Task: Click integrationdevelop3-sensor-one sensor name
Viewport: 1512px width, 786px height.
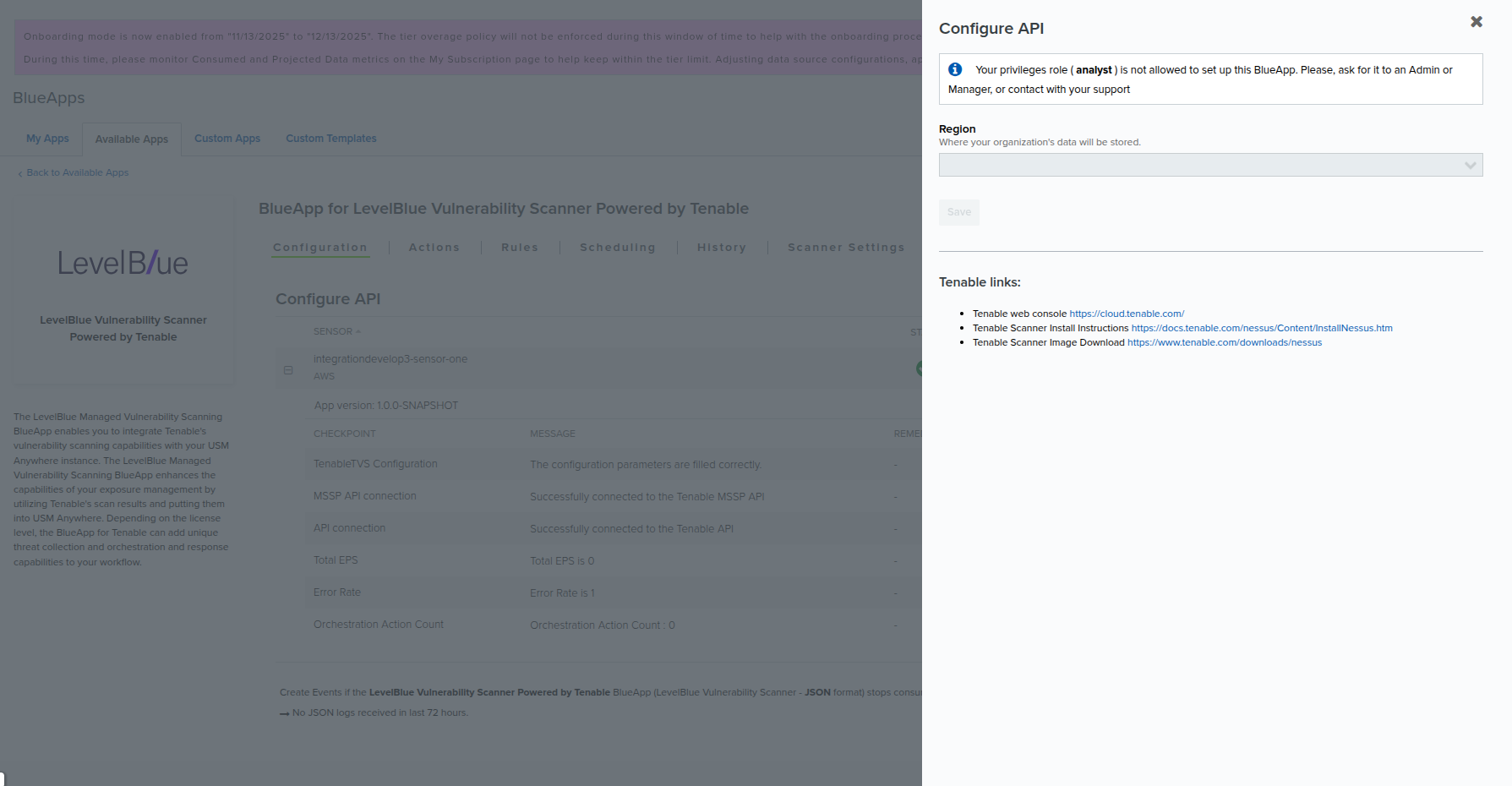Action: tap(390, 359)
